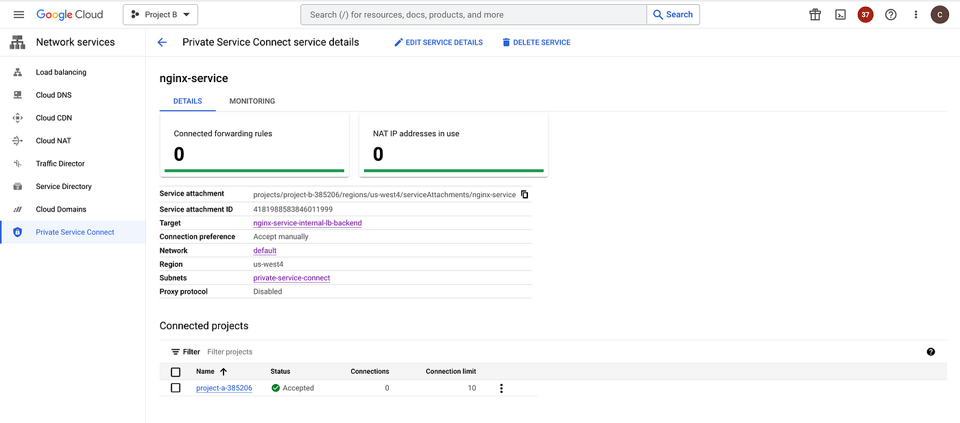
Task: Select the project-a-385206 row checkbox
Action: (x=176, y=388)
